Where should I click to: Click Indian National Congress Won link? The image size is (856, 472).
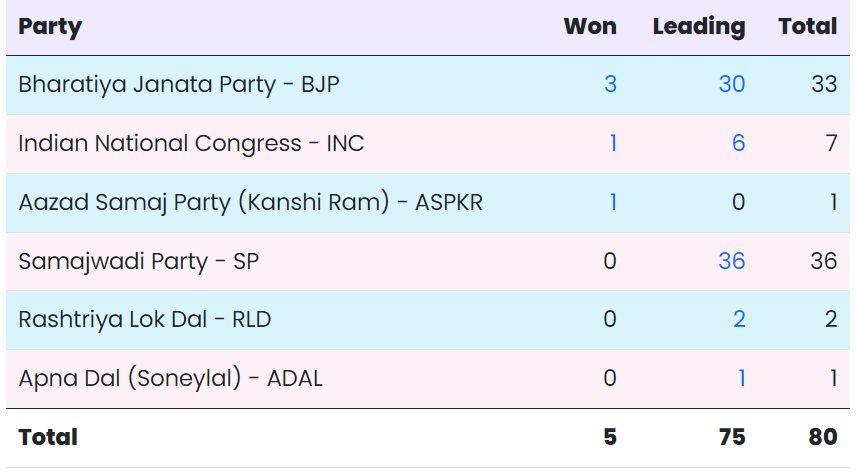[x=612, y=143]
